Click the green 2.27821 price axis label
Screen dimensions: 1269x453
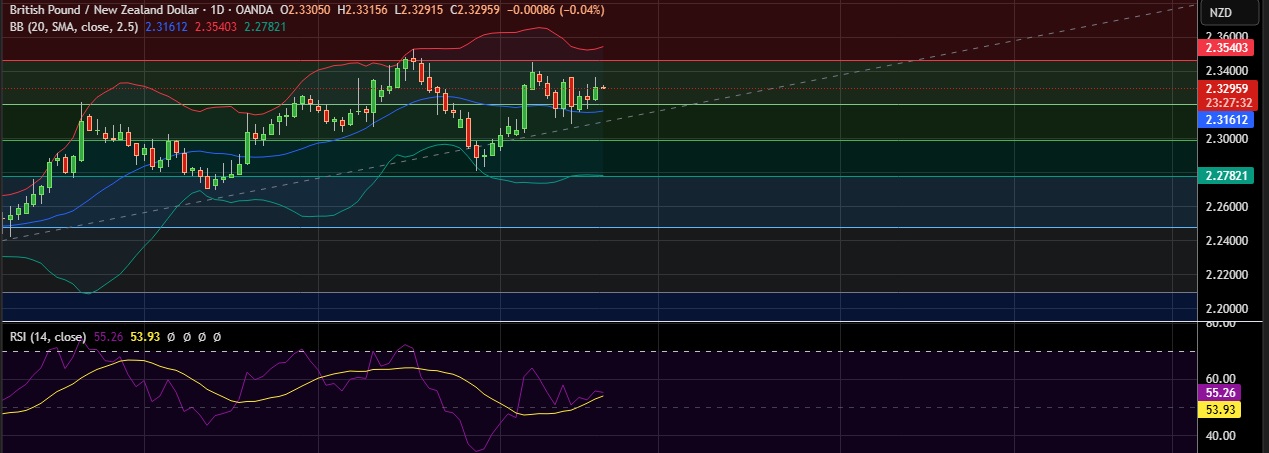point(1228,176)
